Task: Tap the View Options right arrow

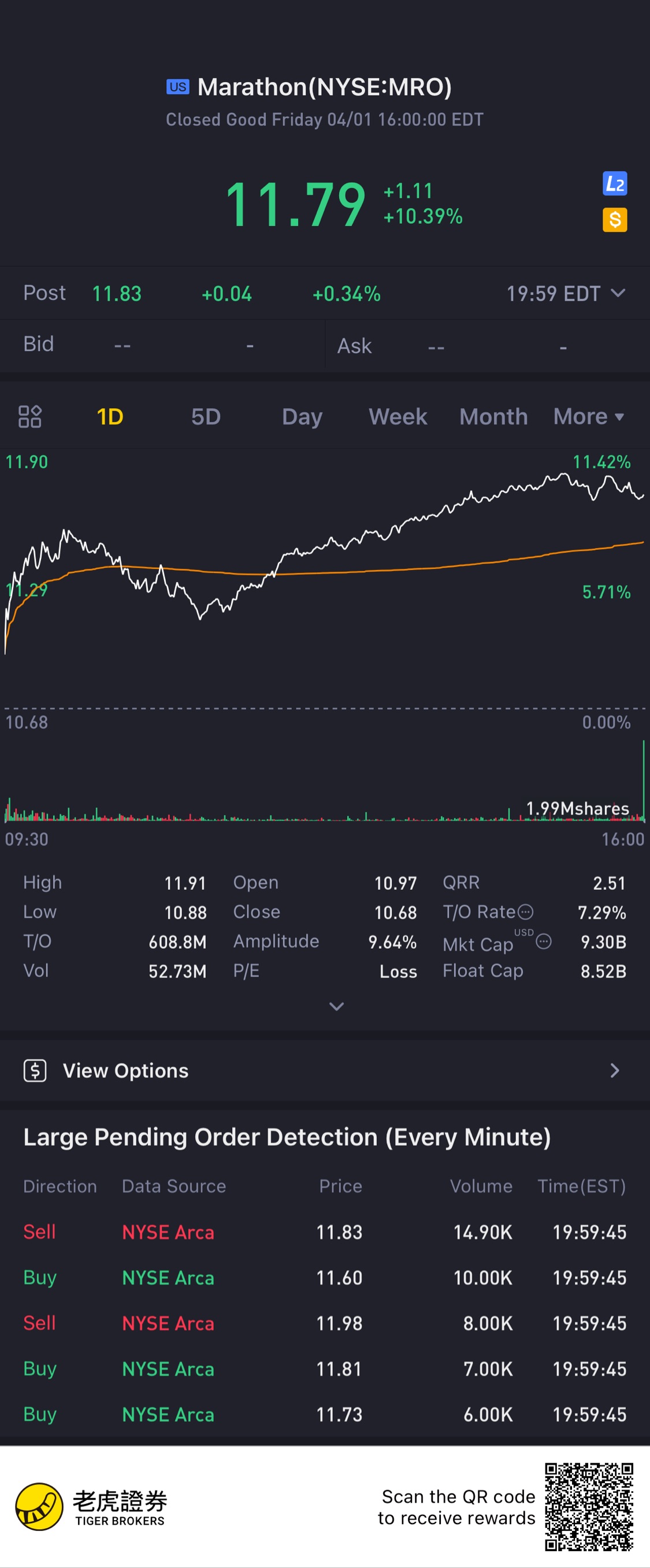Action: click(x=614, y=1071)
